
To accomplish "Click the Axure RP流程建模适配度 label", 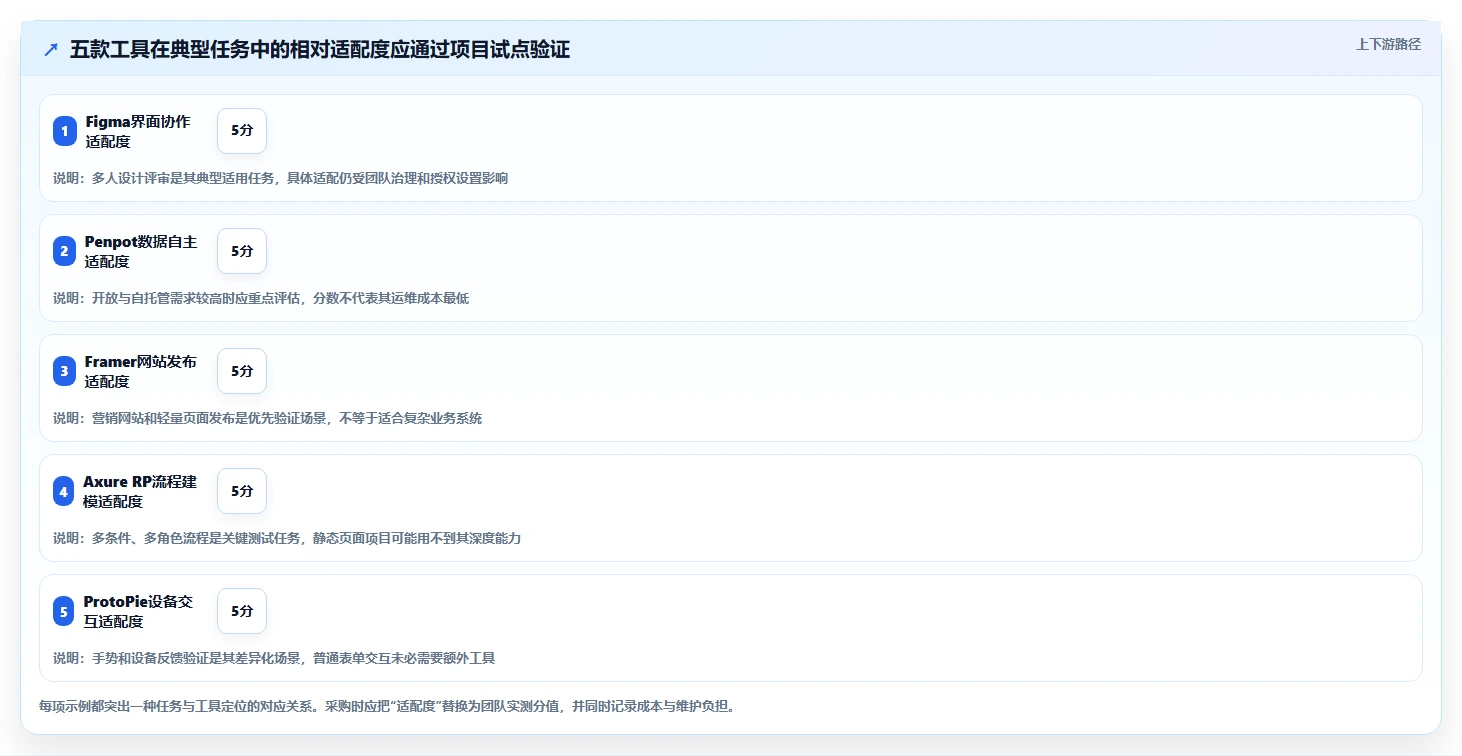I will 141,491.
